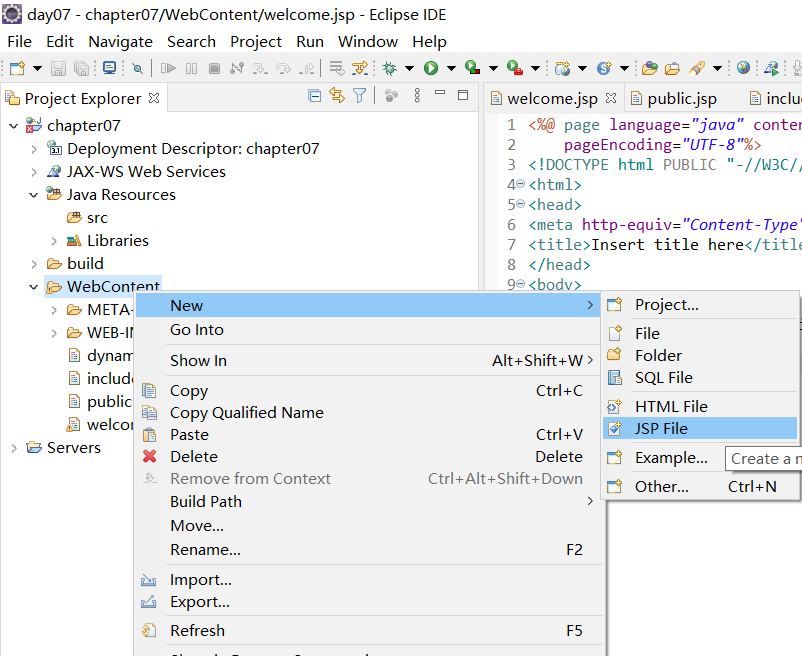Click the Resume debug icon
The width and height of the screenshot is (802, 656).
point(168,68)
